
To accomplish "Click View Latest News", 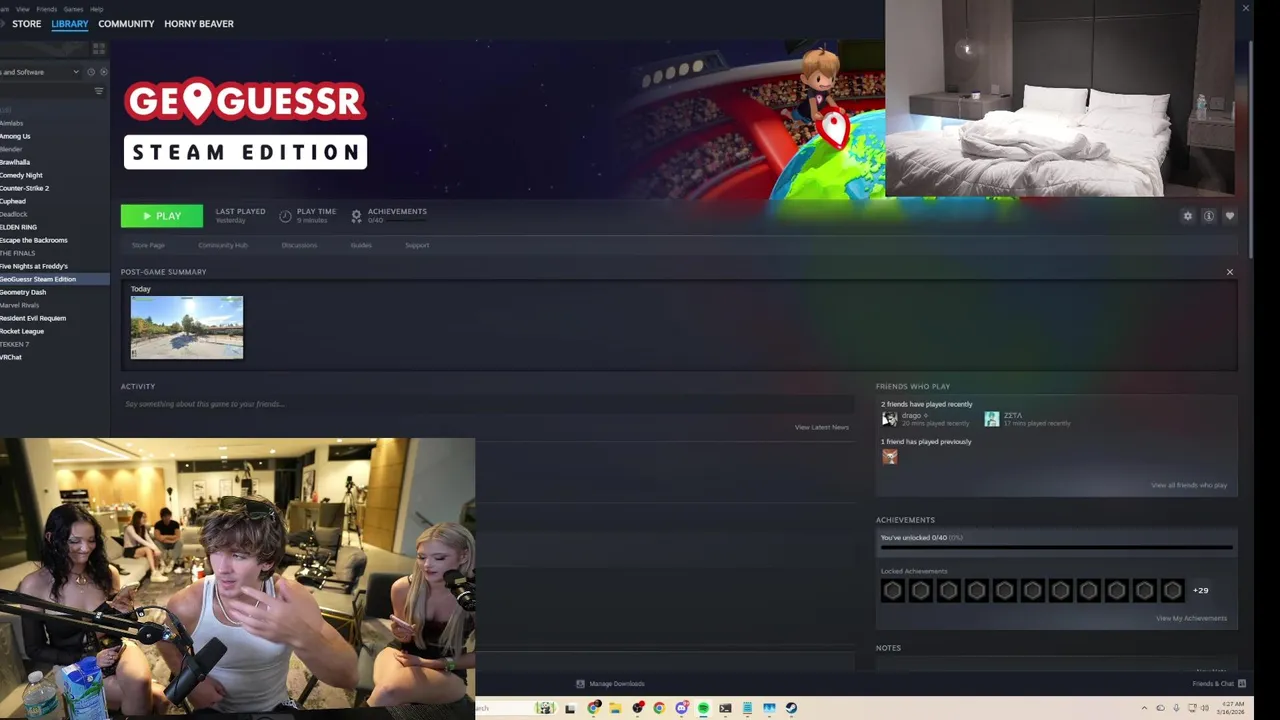I will pos(822,427).
